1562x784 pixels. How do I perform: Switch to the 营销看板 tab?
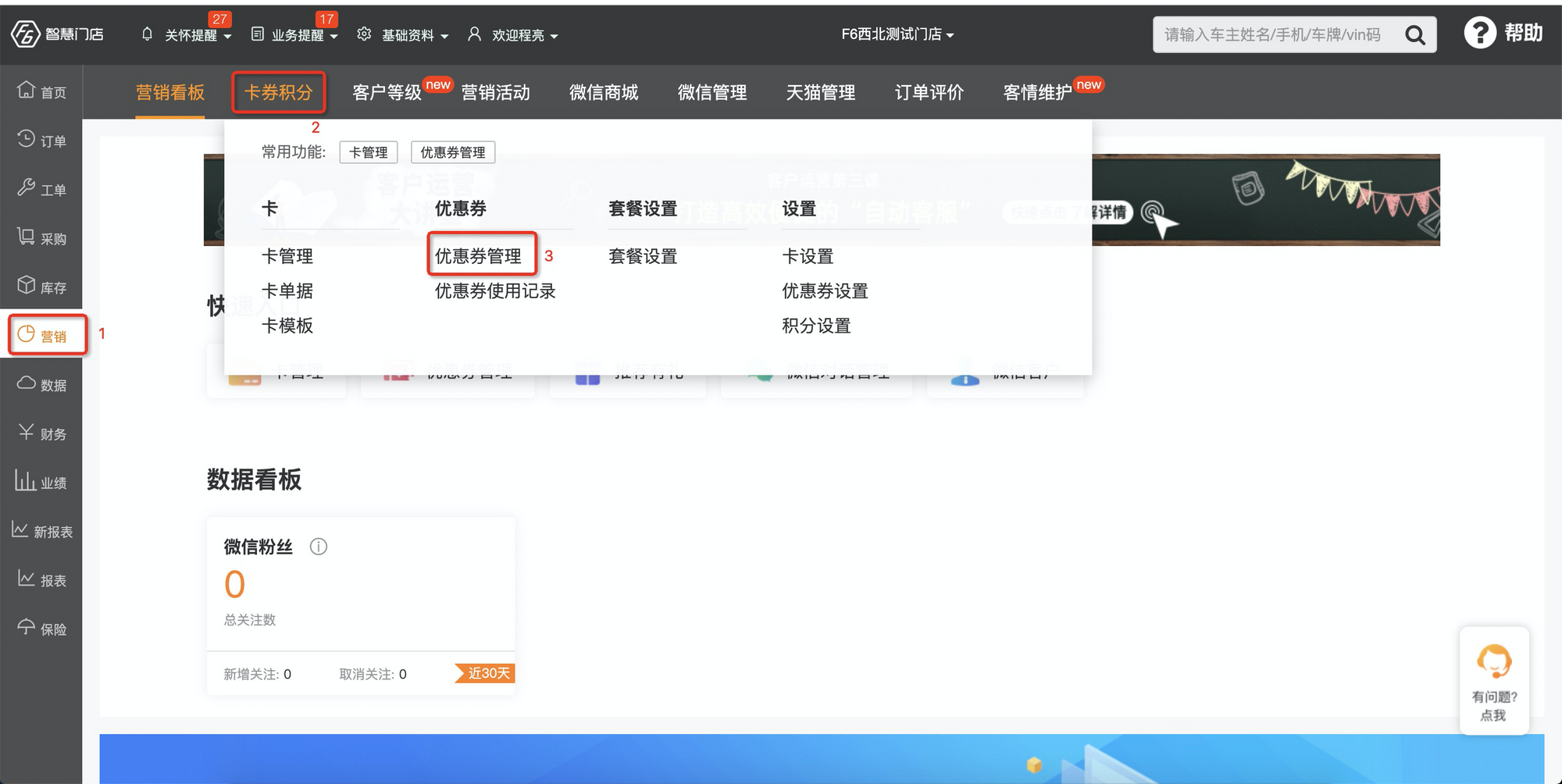coord(169,92)
